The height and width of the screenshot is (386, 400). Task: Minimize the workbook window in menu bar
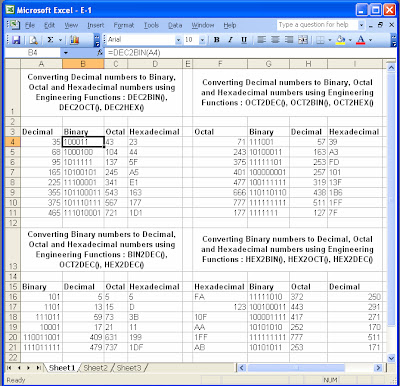point(371,25)
